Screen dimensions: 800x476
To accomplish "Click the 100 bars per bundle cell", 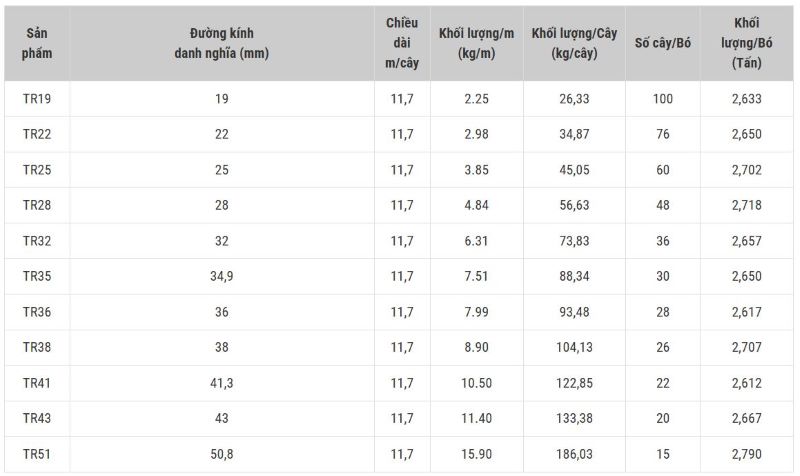I will [663, 99].
